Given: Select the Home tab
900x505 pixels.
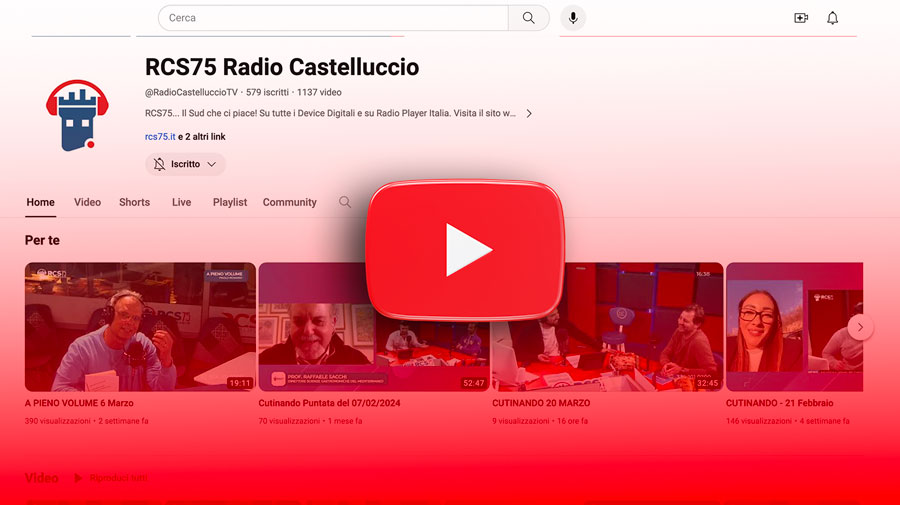Looking at the screenshot, I should point(40,202).
